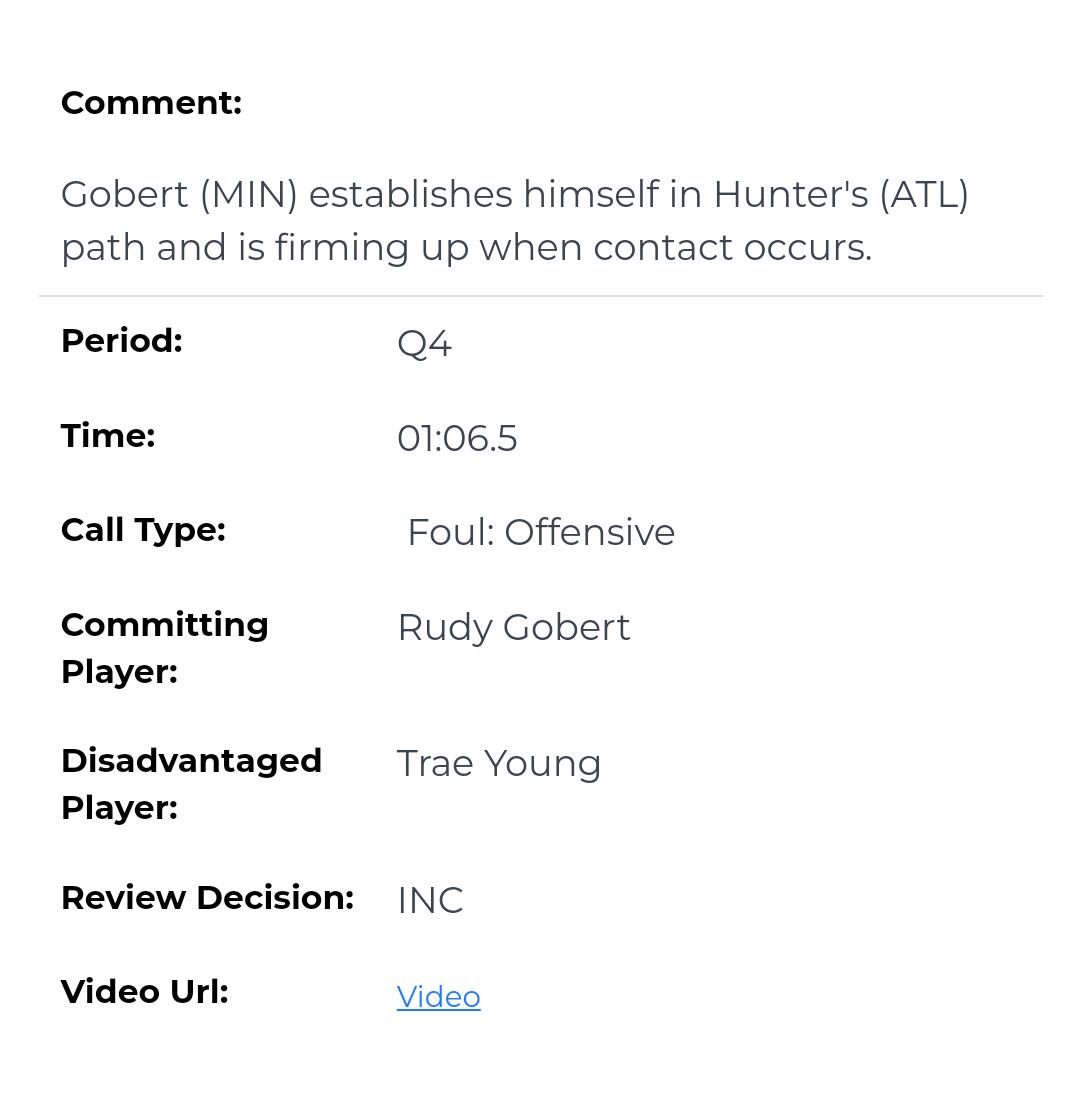The height and width of the screenshot is (1118, 1080).
Task: Select the Q4 period value
Action: 424,344
